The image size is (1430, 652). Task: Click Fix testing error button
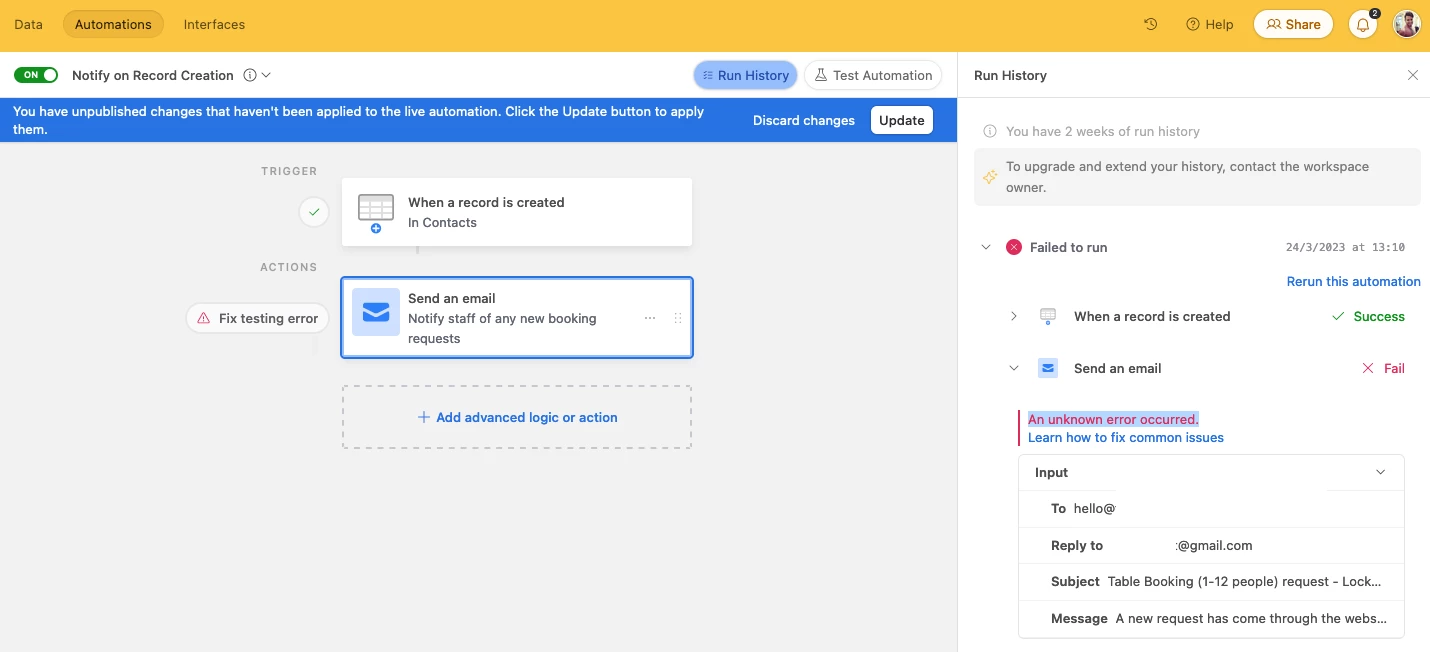pos(258,318)
